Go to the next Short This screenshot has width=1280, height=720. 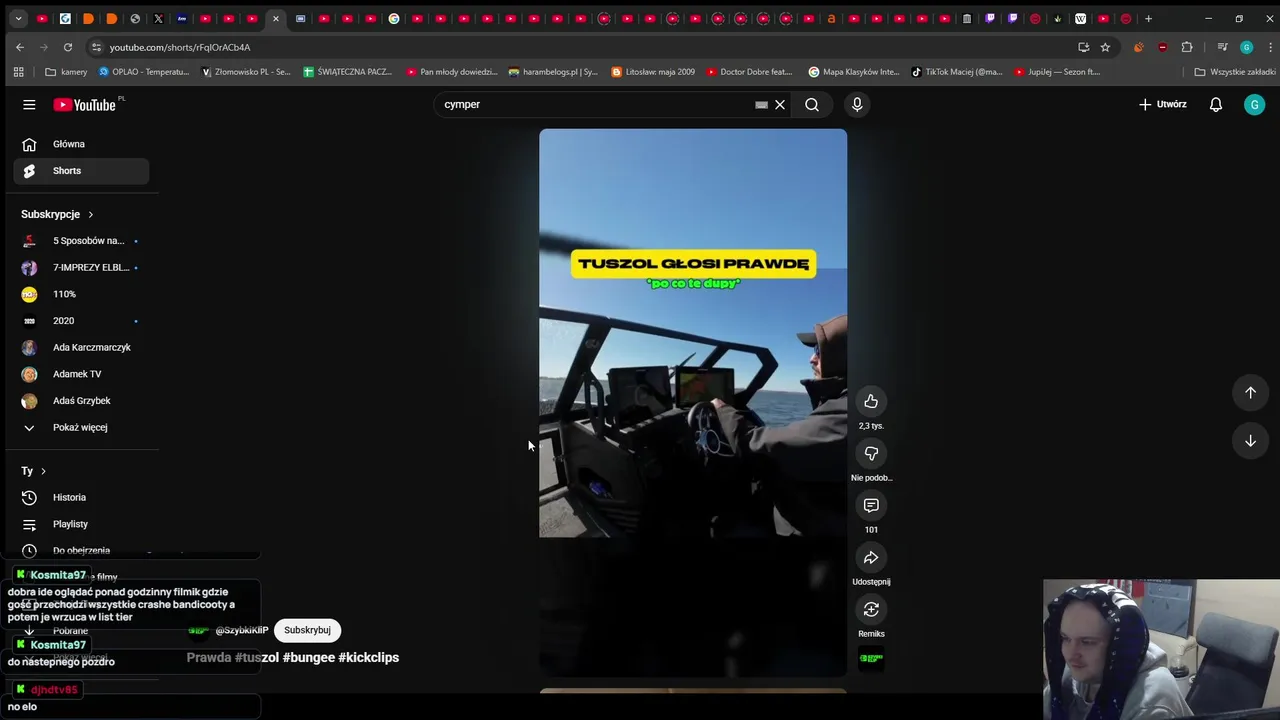[x=1250, y=441]
